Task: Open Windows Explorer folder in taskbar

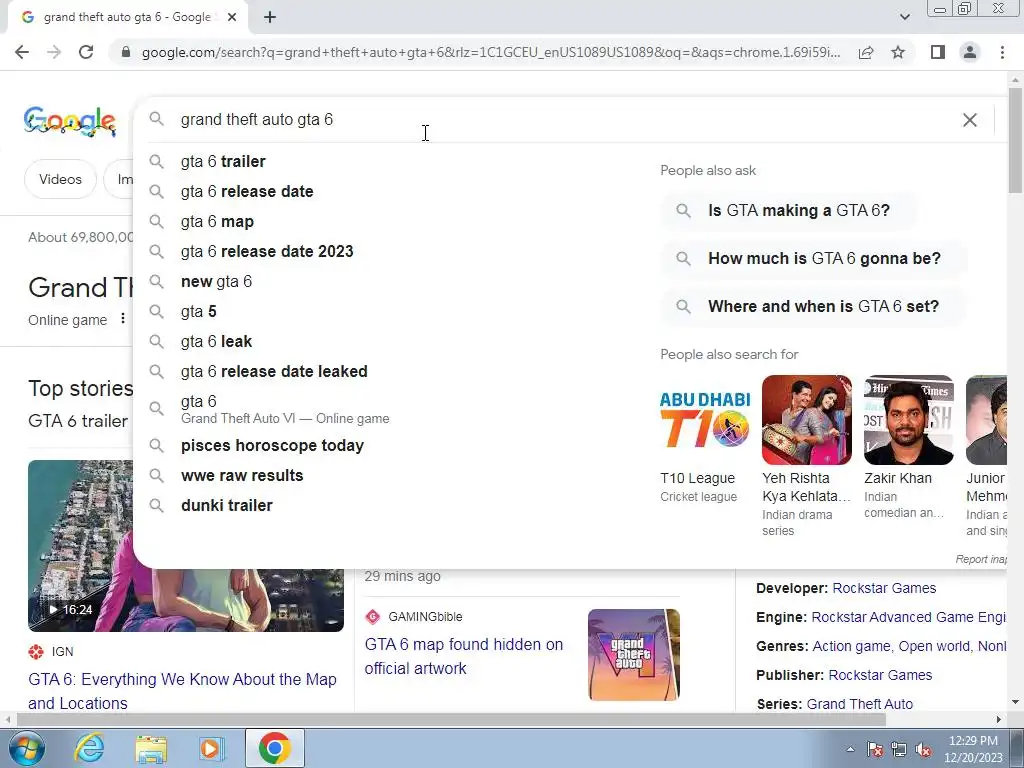Action: point(152,748)
